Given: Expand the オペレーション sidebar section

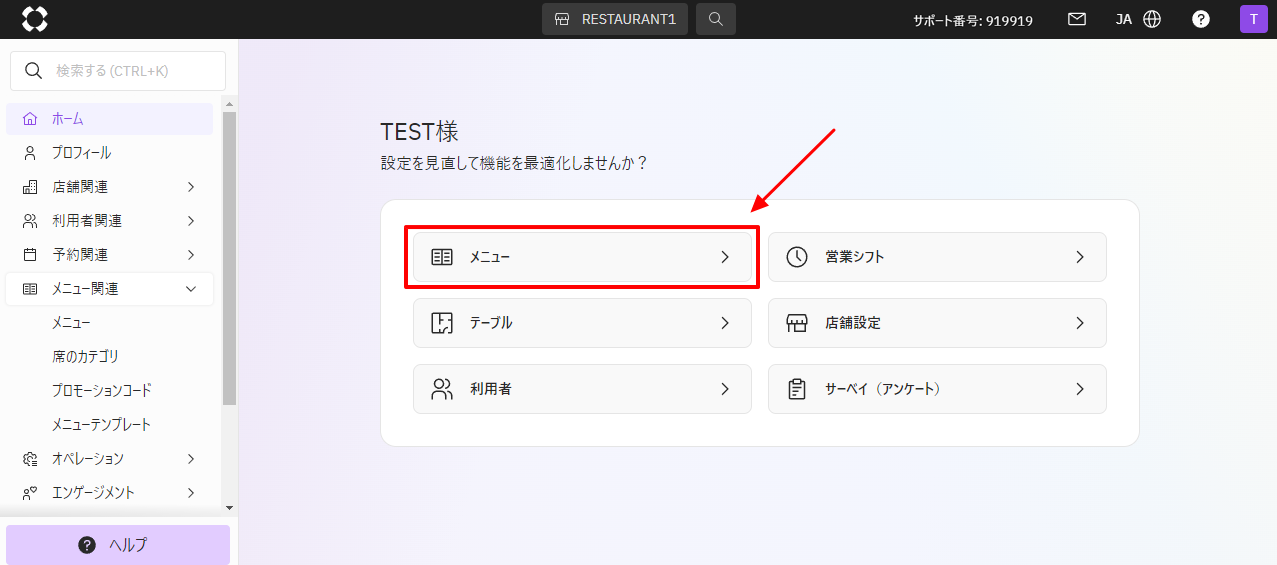Looking at the screenshot, I should pos(109,459).
